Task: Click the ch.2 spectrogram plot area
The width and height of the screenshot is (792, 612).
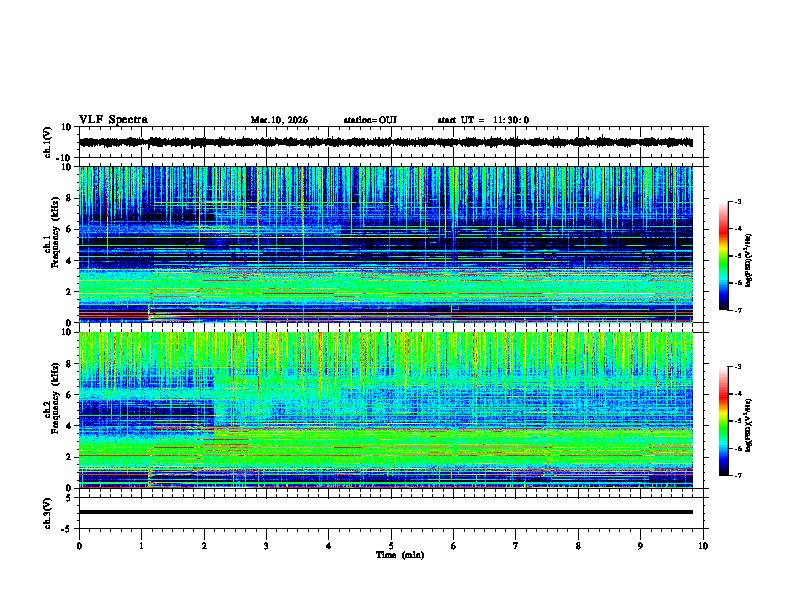Action: click(385, 410)
